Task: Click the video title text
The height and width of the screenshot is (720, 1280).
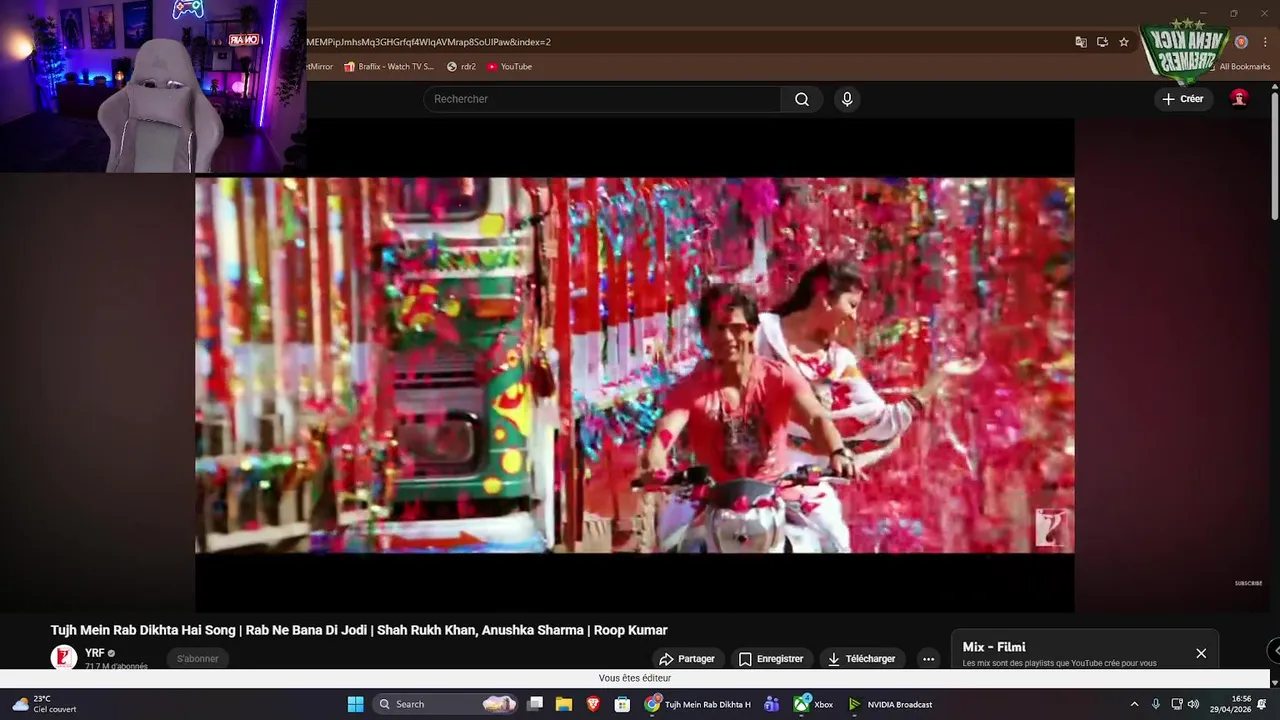Action: (359, 630)
